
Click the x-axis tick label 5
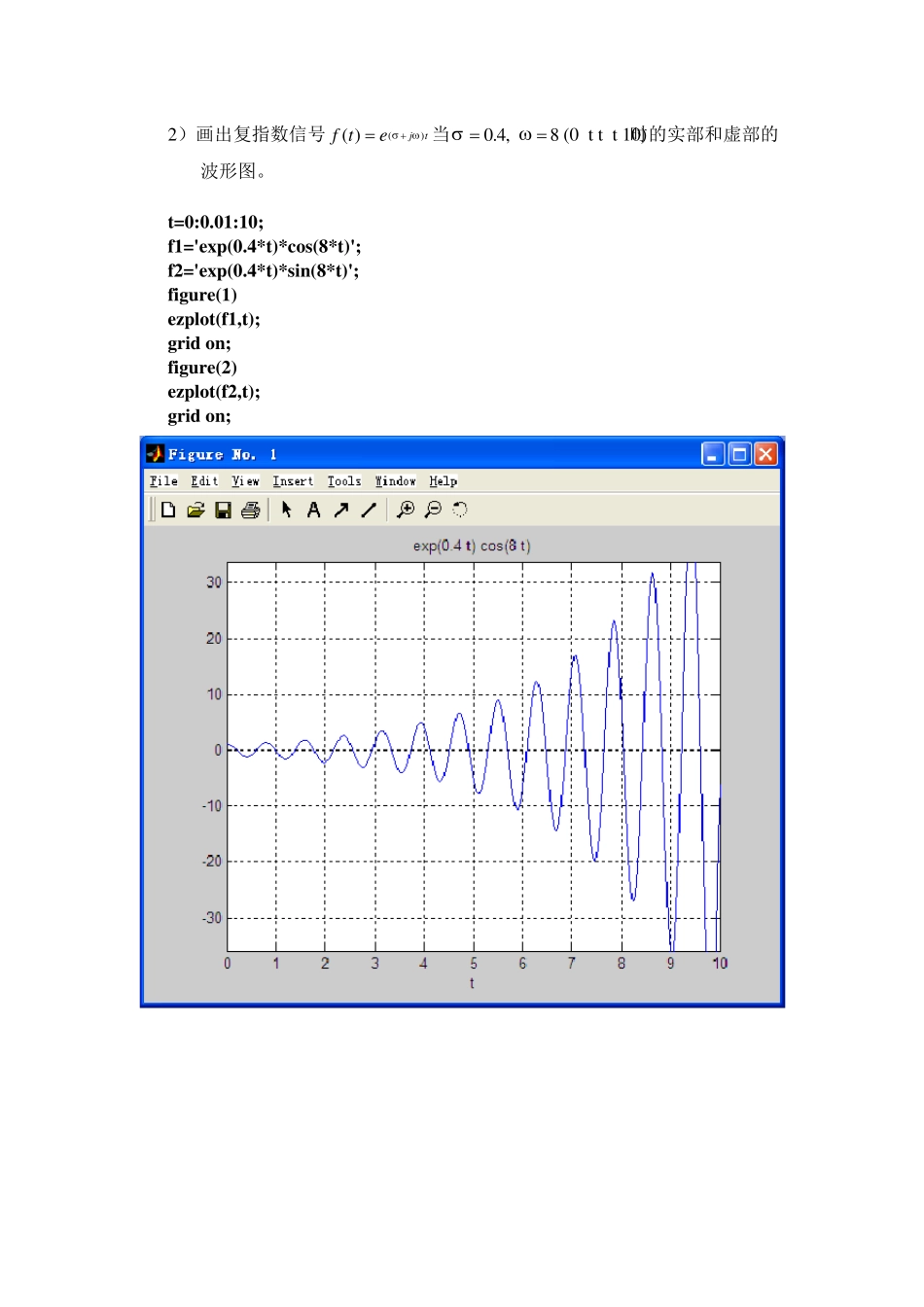pyautogui.click(x=474, y=963)
